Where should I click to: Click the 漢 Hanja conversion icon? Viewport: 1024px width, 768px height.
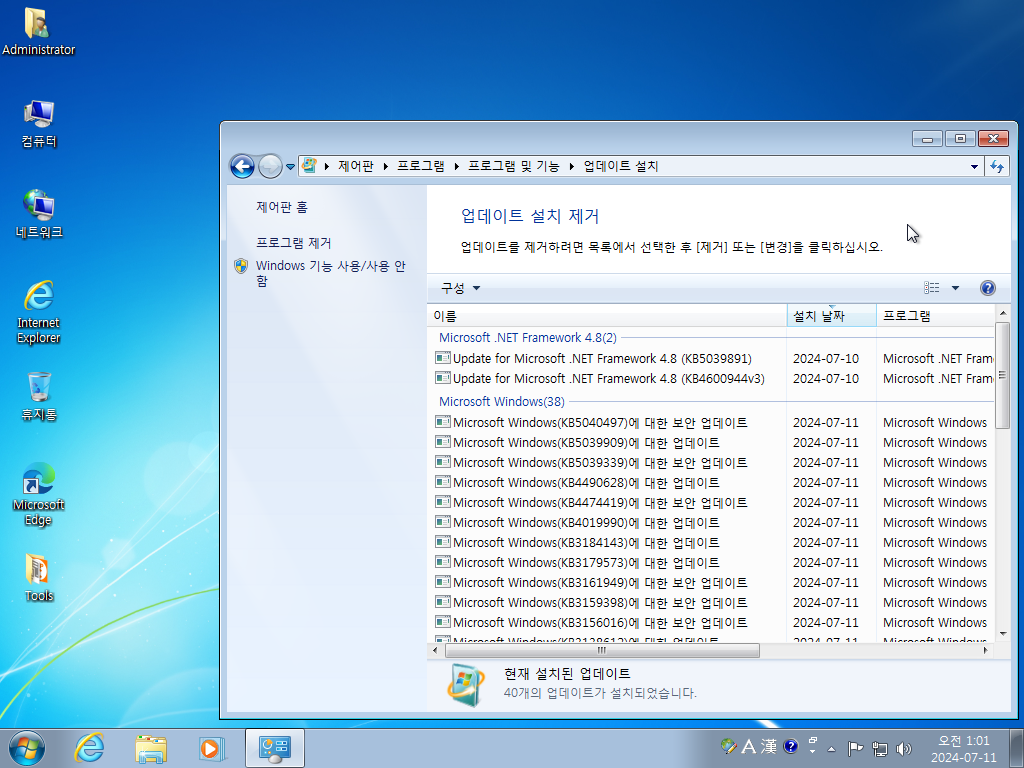click(769, 746)
